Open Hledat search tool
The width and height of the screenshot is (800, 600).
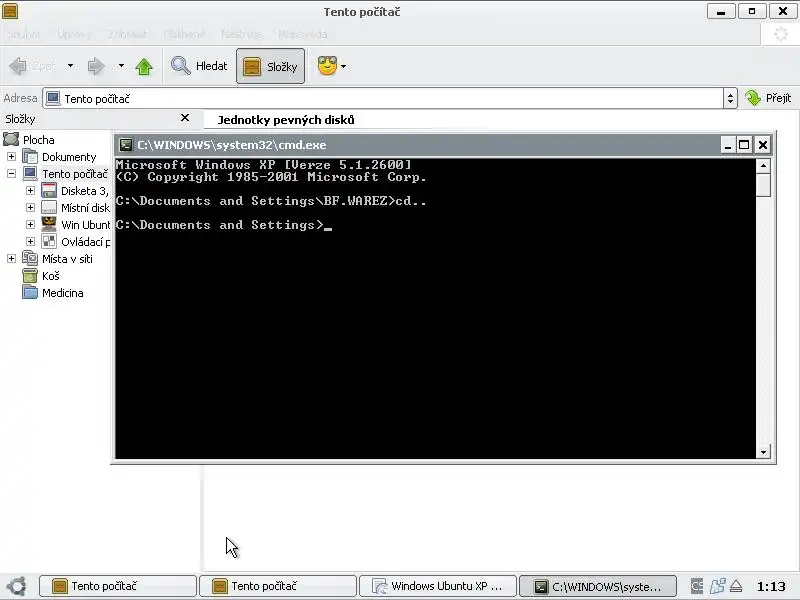199,66
